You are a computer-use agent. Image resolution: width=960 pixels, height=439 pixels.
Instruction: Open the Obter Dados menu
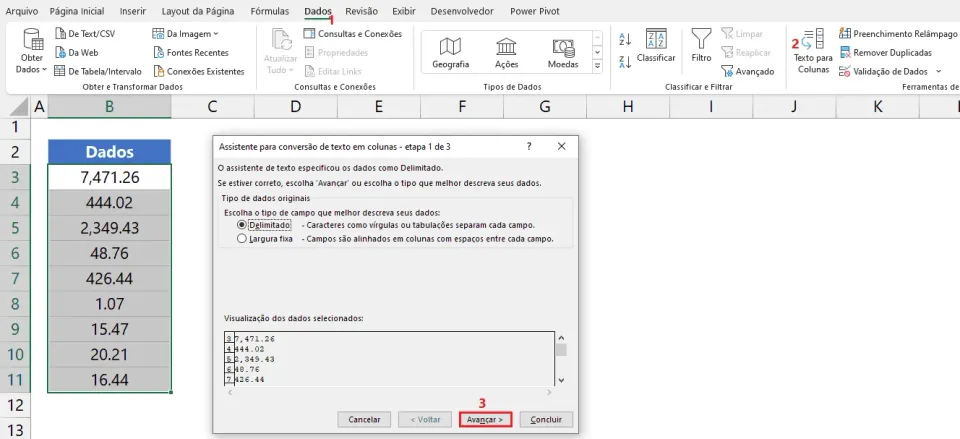point(32,53)
